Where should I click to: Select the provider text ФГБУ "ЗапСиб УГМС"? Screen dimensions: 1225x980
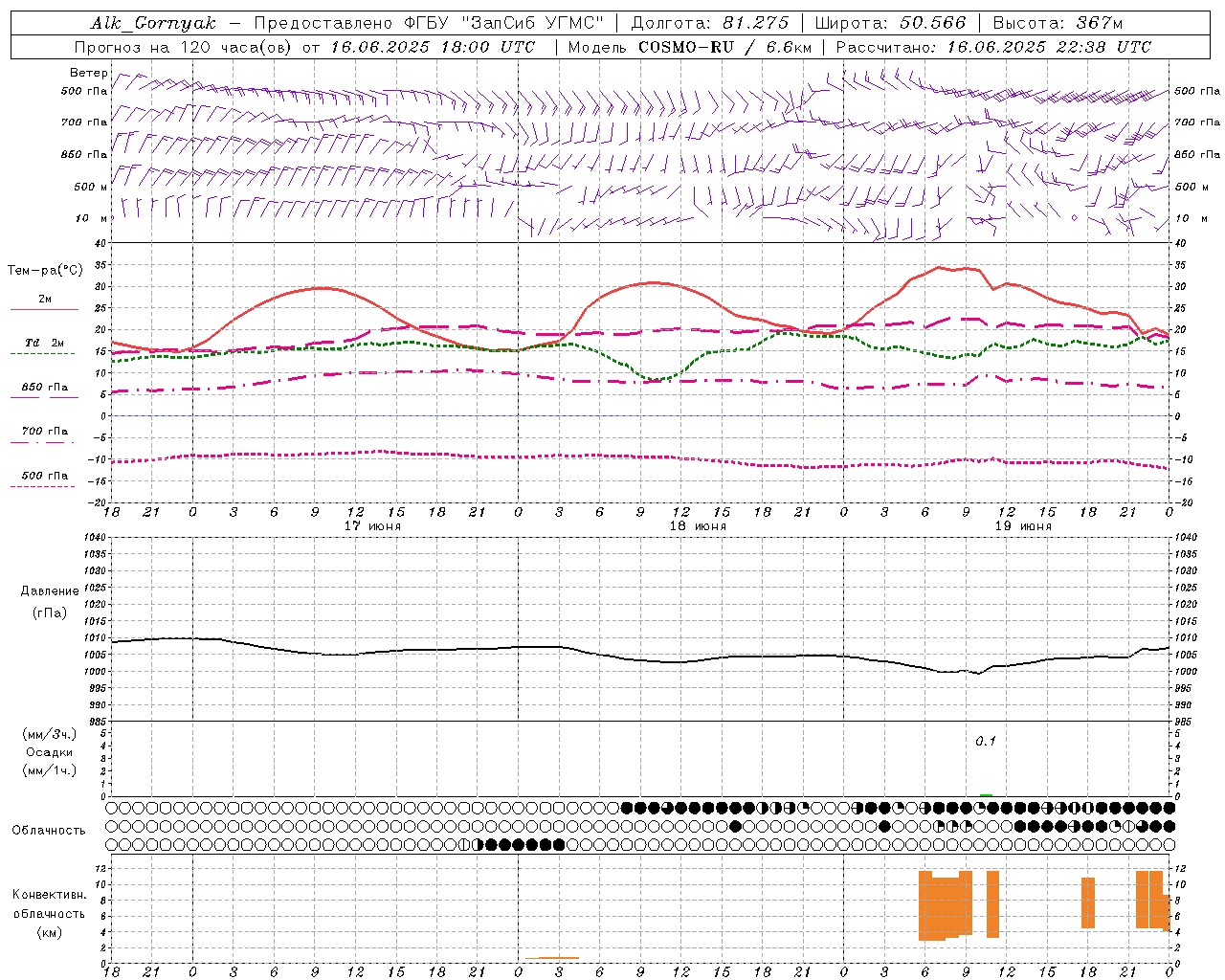(x=502, y=23)
